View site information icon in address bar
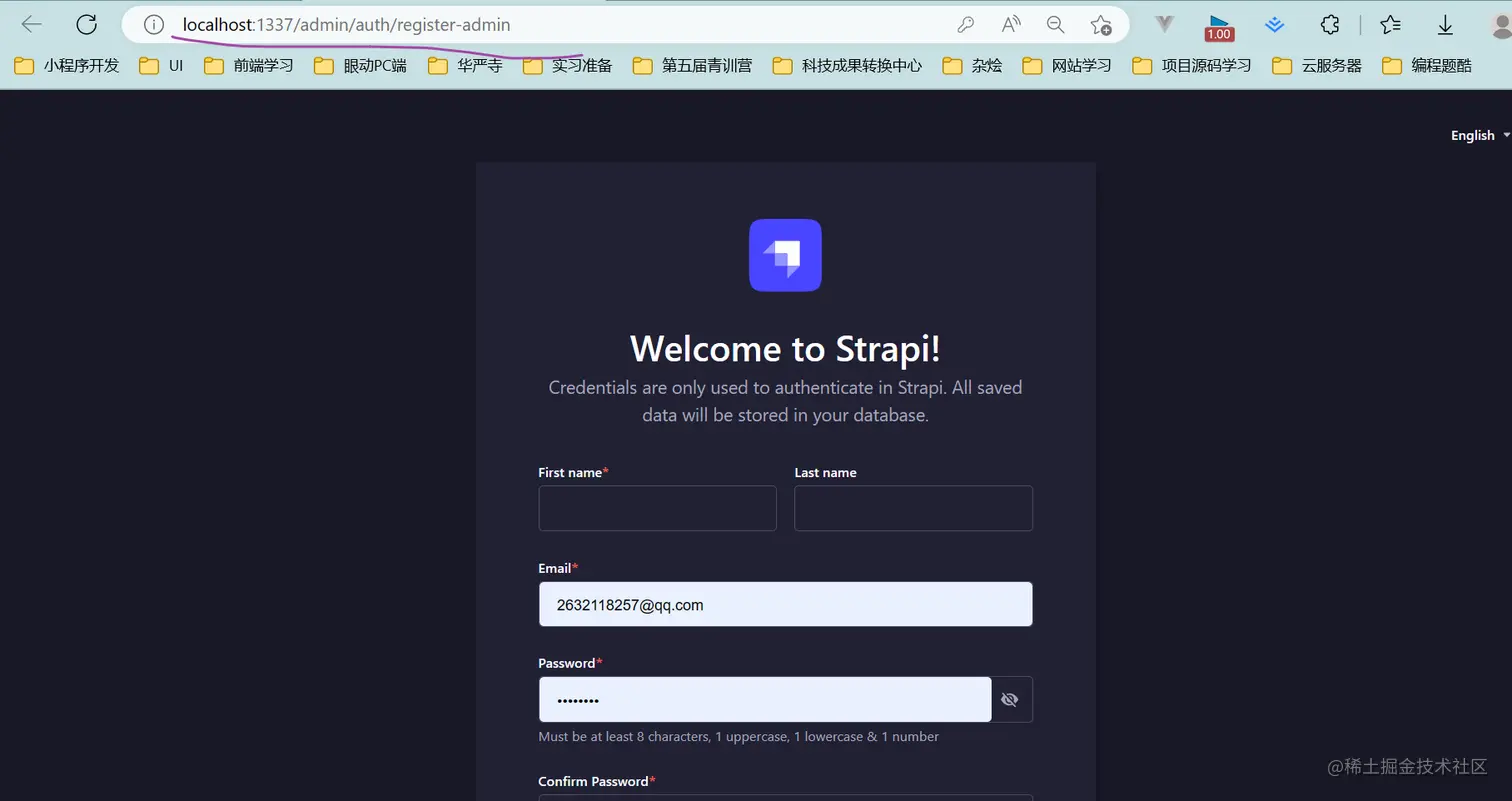The width and height of the screenshot is (1512, 801). [153, 25]
